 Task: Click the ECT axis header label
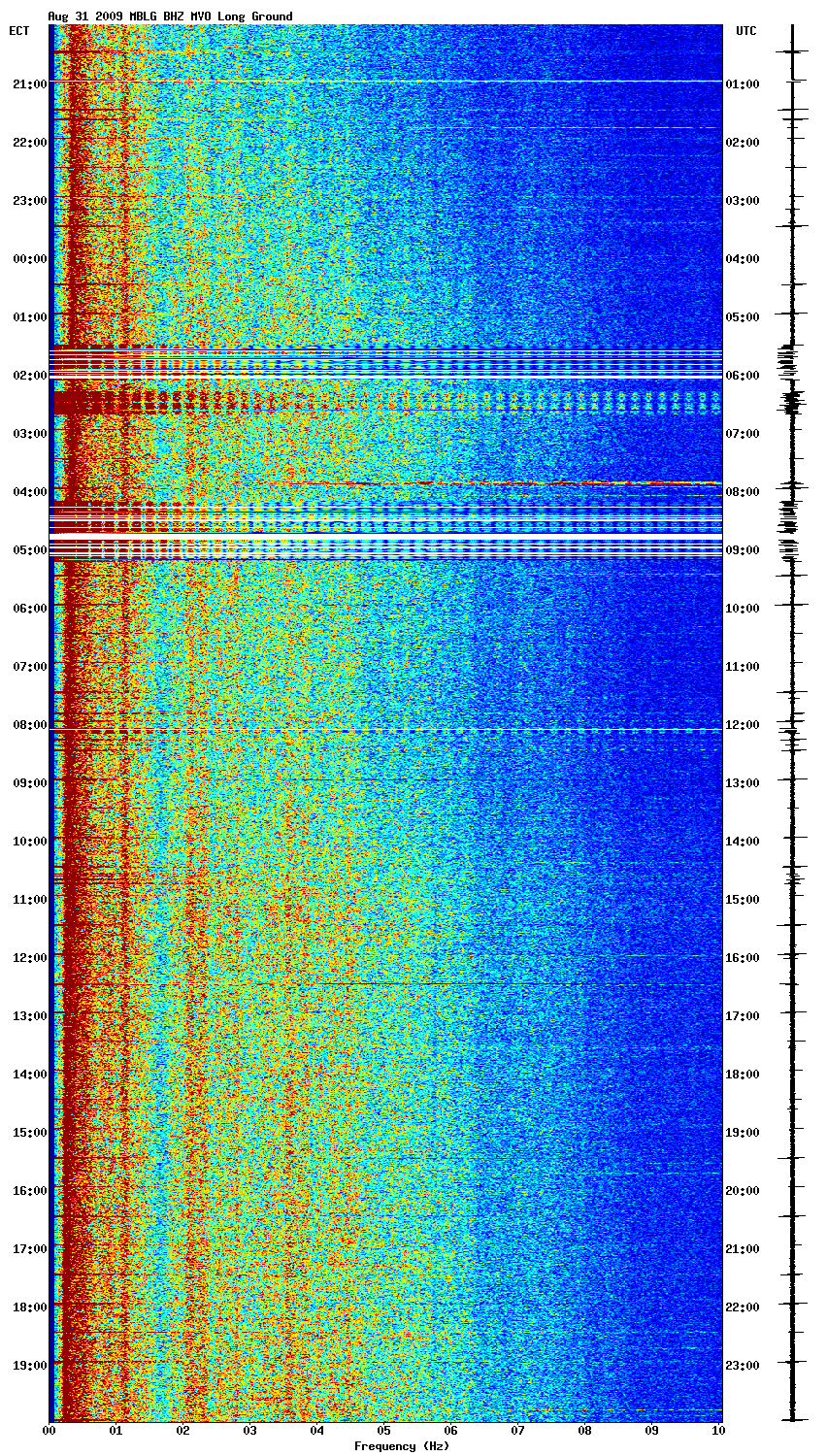tap(19, 31)
